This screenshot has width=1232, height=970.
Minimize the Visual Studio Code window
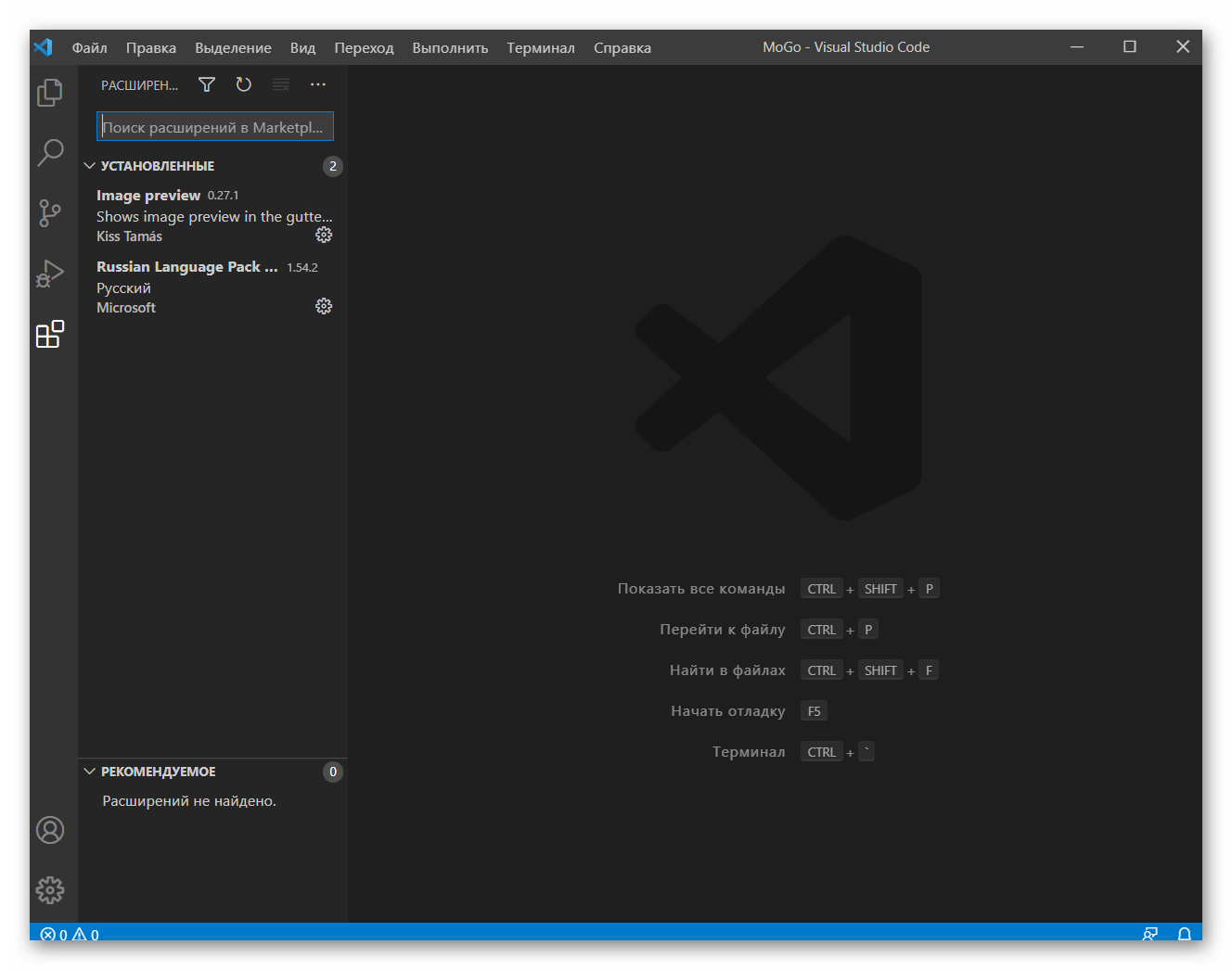[x=1077, y=46]
